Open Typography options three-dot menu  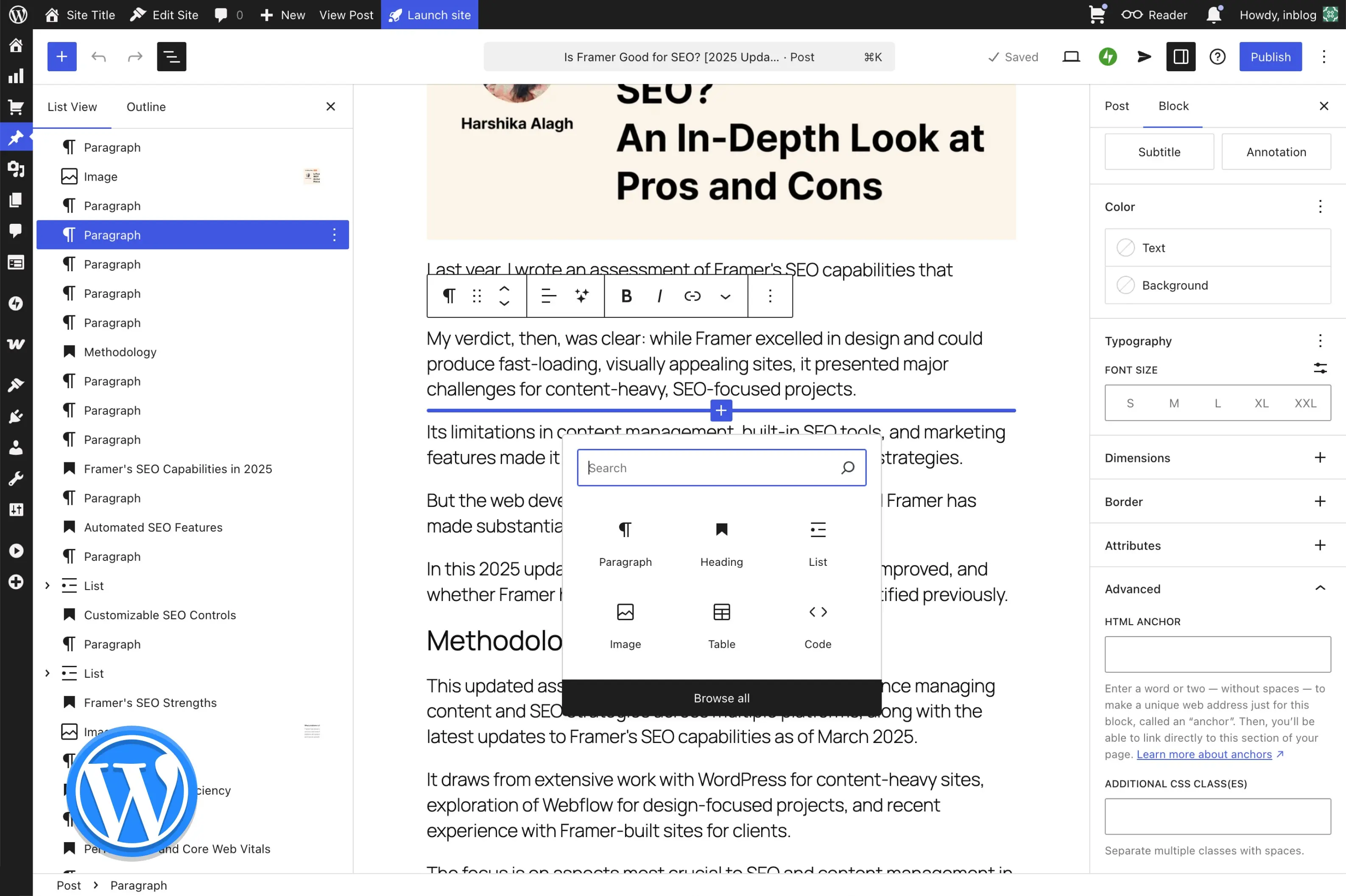(1320, 341)
